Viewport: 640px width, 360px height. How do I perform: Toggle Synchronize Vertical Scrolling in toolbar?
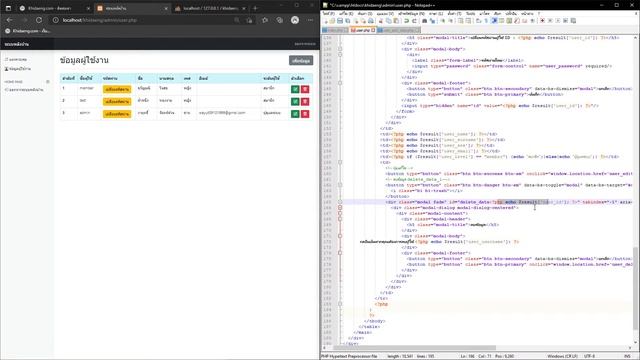point(460,20)
